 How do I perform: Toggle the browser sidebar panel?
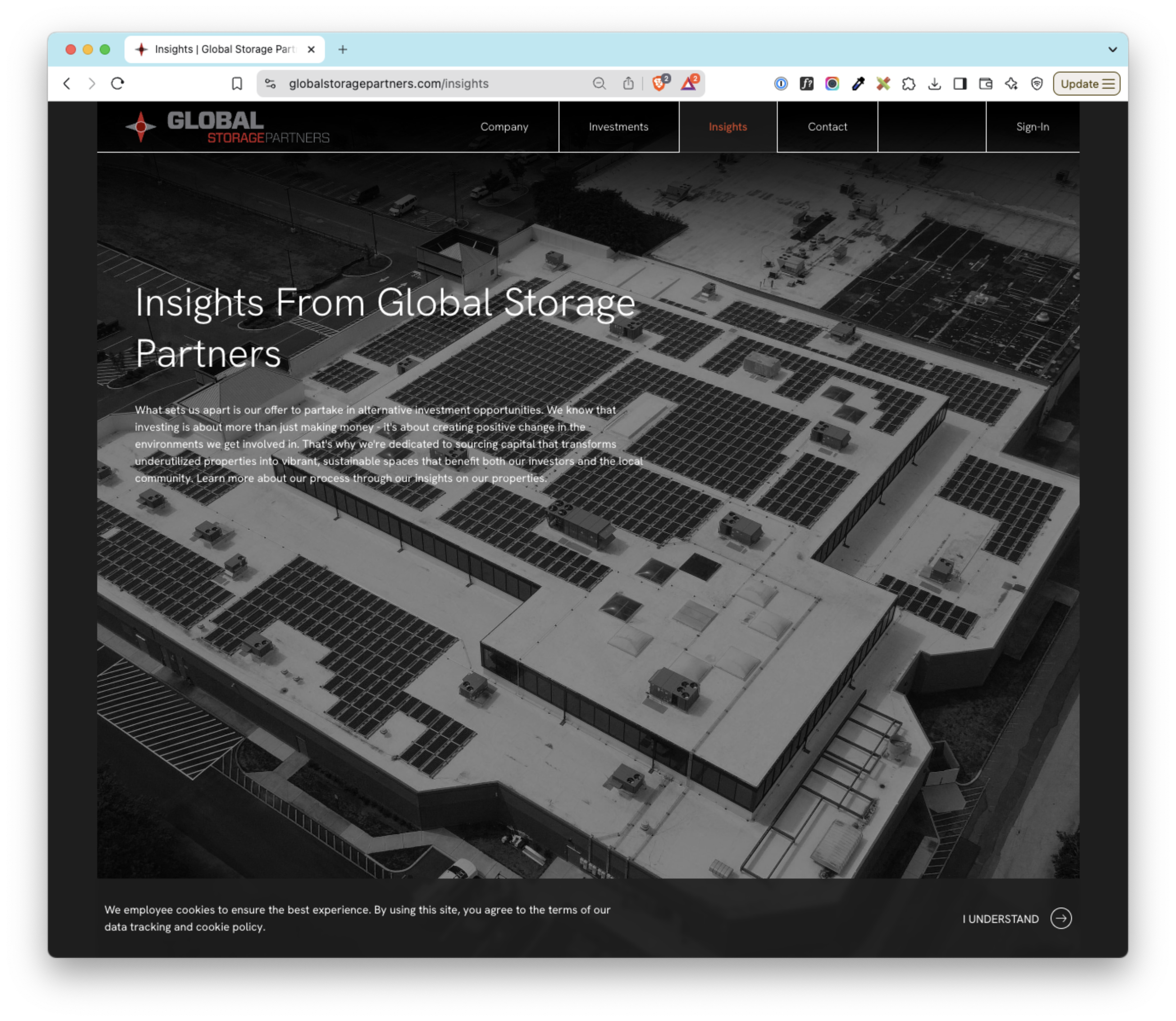pyautogui.click(x=960, y=84)
